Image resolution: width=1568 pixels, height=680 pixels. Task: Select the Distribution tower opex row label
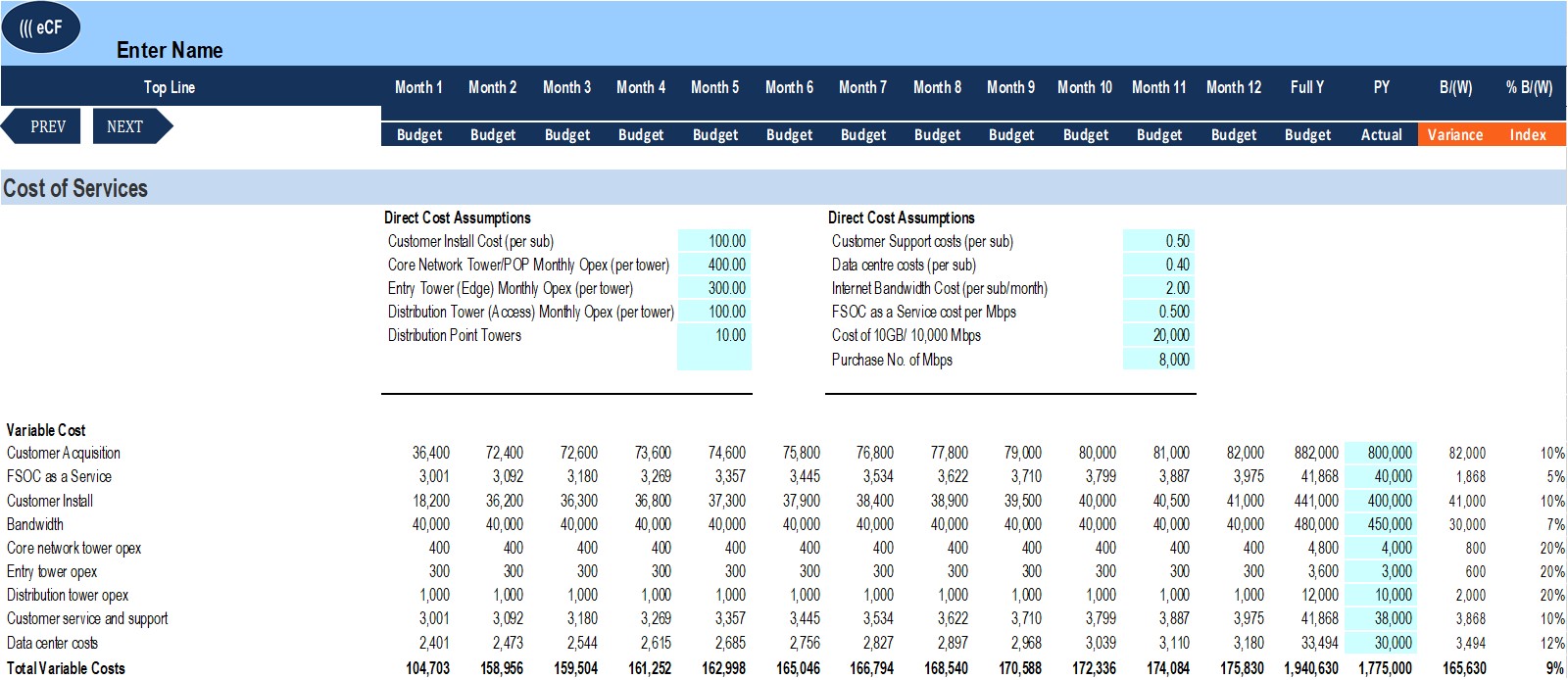click(68, 595)
